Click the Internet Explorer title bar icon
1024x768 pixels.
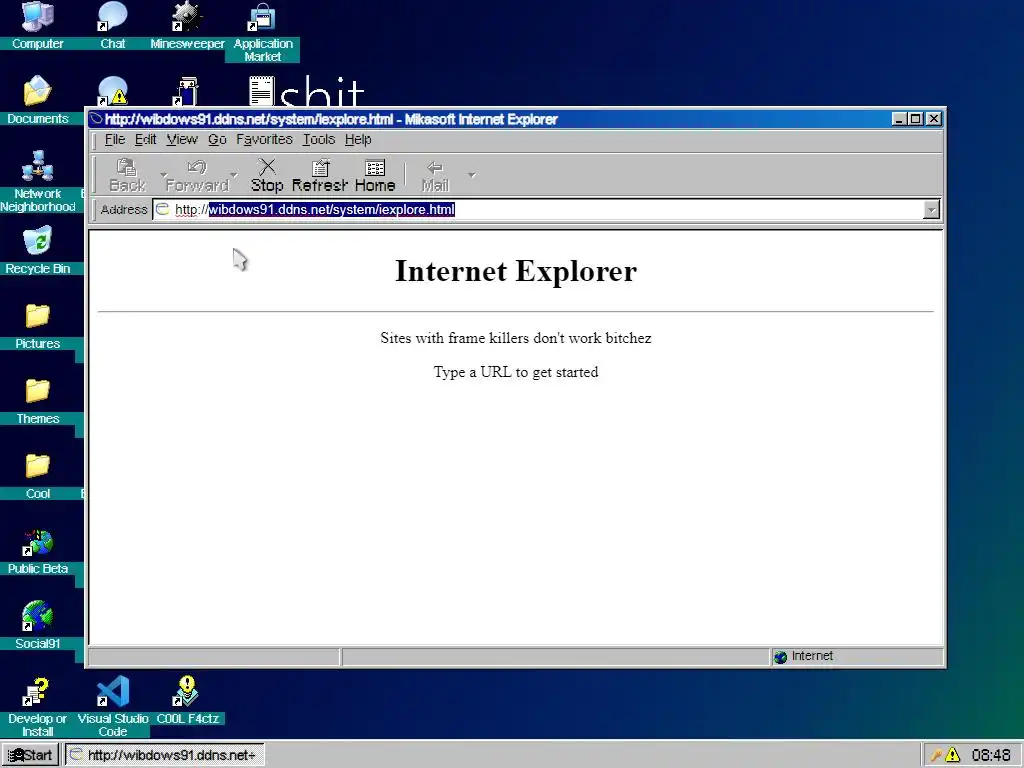click(97, 119)
